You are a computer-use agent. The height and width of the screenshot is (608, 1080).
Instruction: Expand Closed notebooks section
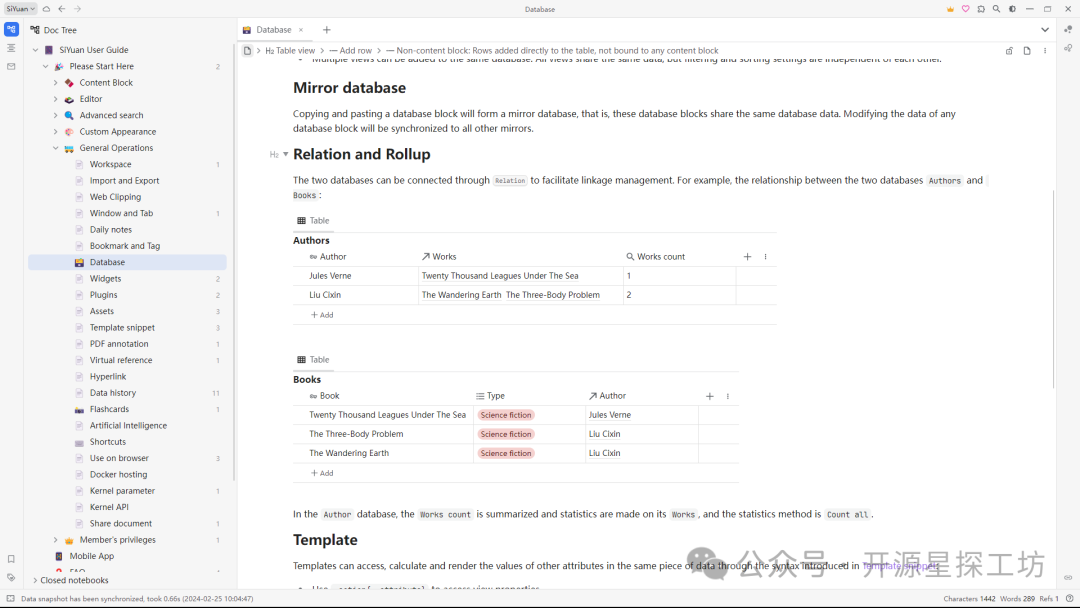(35, 580)
